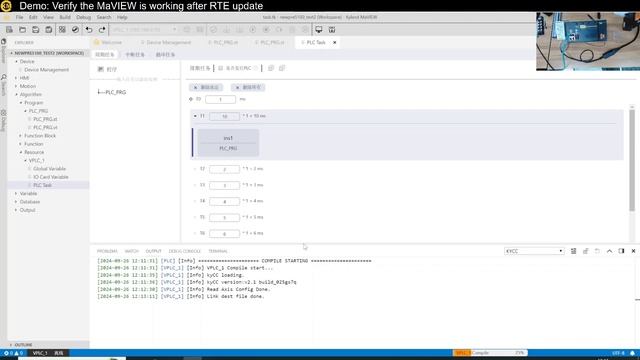This screenshot has width=640, height=360.
Task: Collapse the Resource tree node
Action: (x=20, y=152)
